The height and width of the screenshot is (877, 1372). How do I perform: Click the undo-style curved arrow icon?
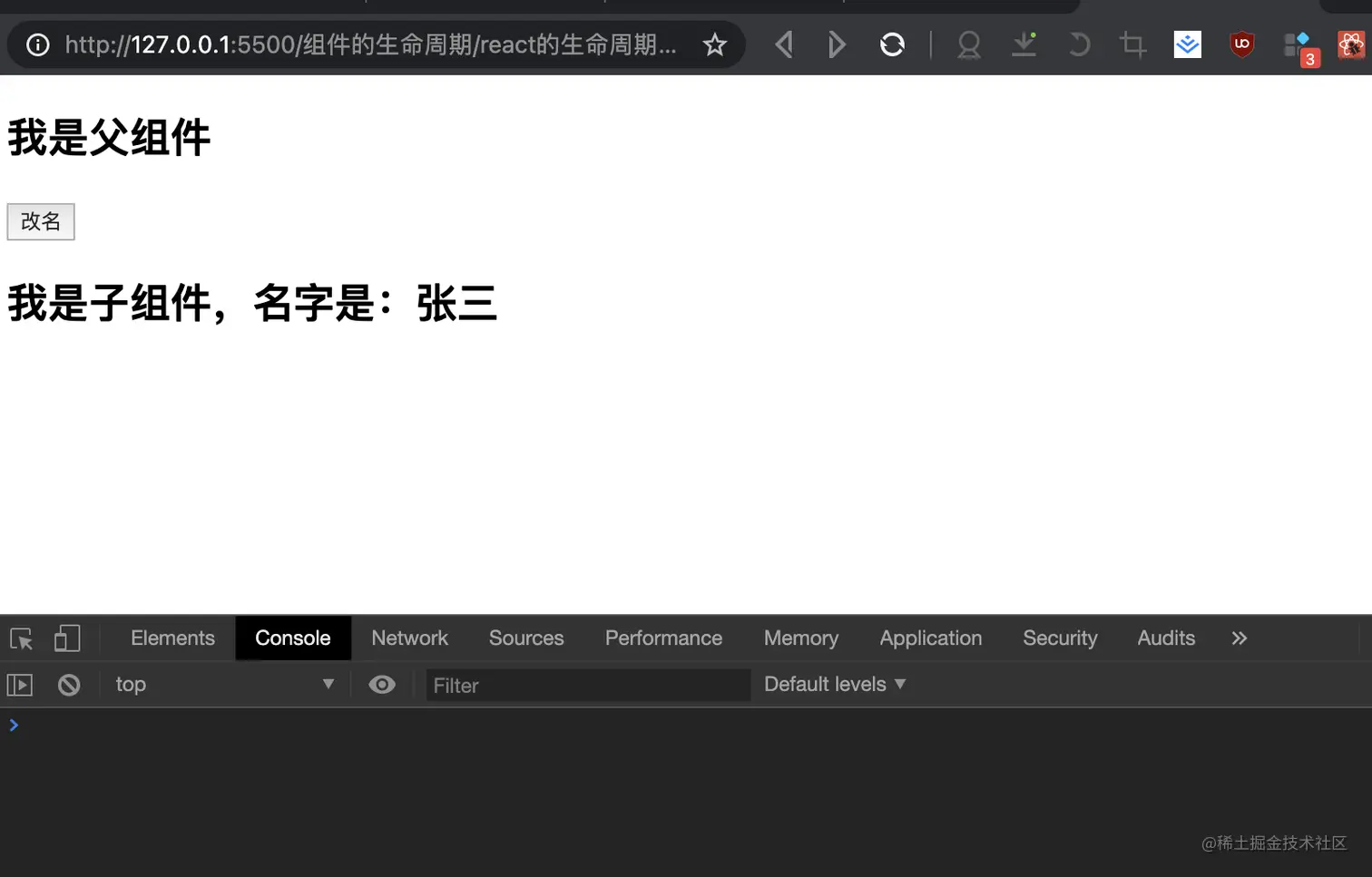(x=1079, y=44)
